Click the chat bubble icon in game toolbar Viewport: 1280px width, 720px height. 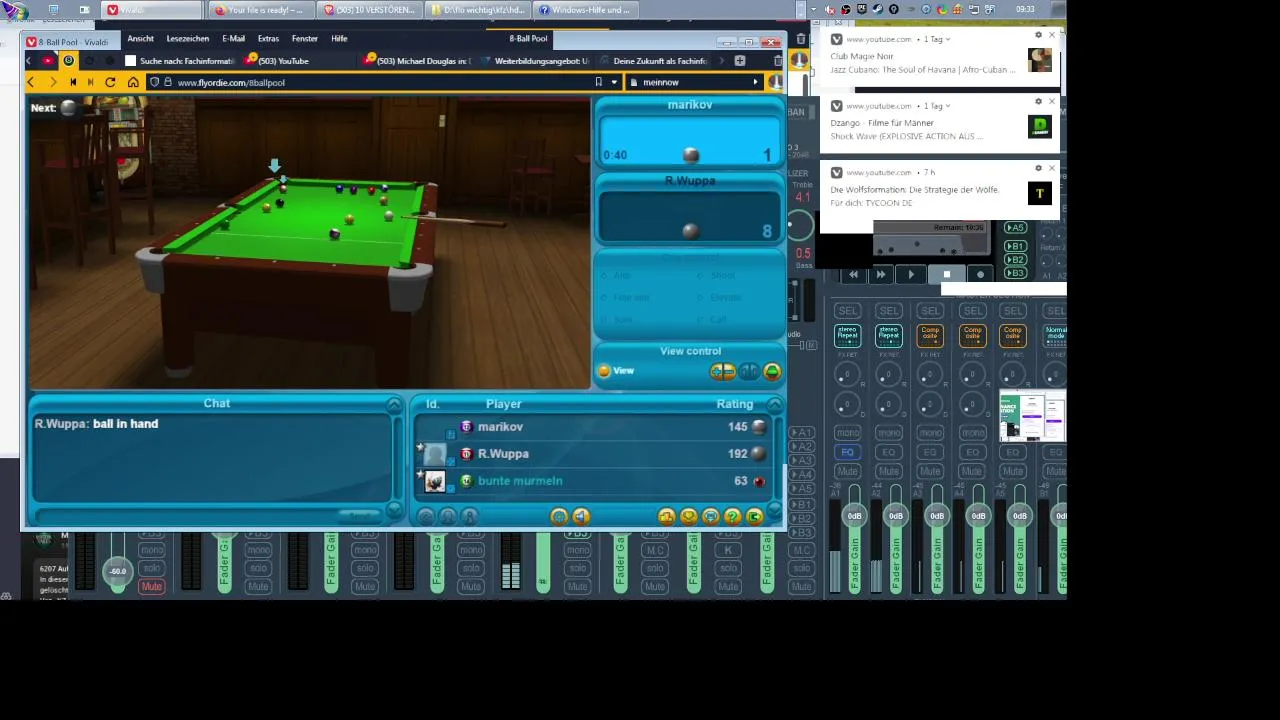coord(710,517)
